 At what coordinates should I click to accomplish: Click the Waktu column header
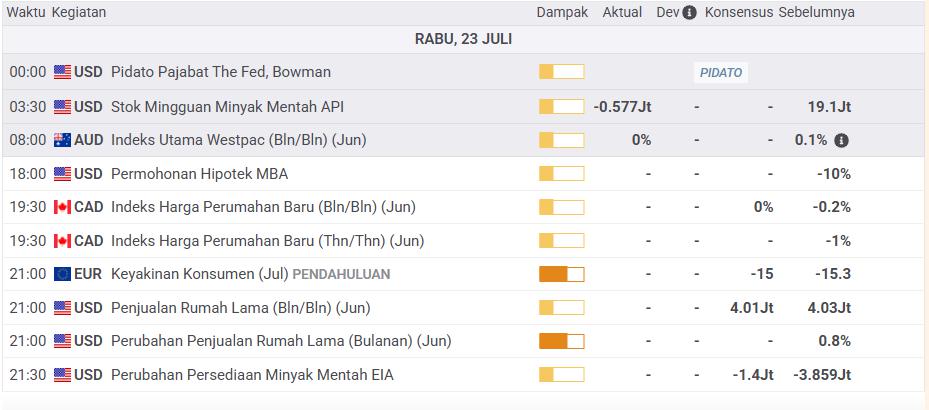tap(26, 12)
